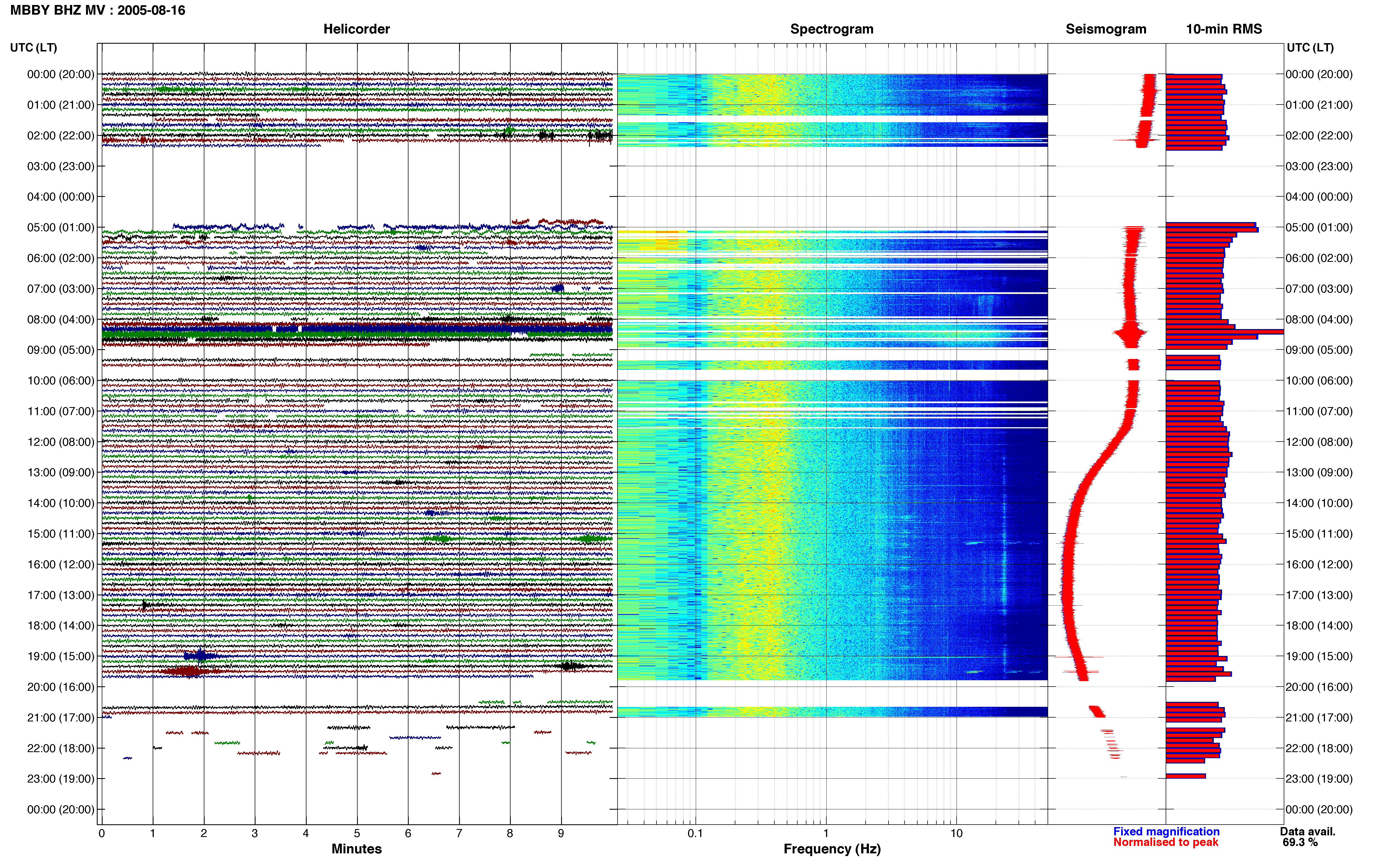Viewport: 1388px width, 868px height.
Task: Click "09:00 (05:00)" on the left time axis
Action: 61,350
